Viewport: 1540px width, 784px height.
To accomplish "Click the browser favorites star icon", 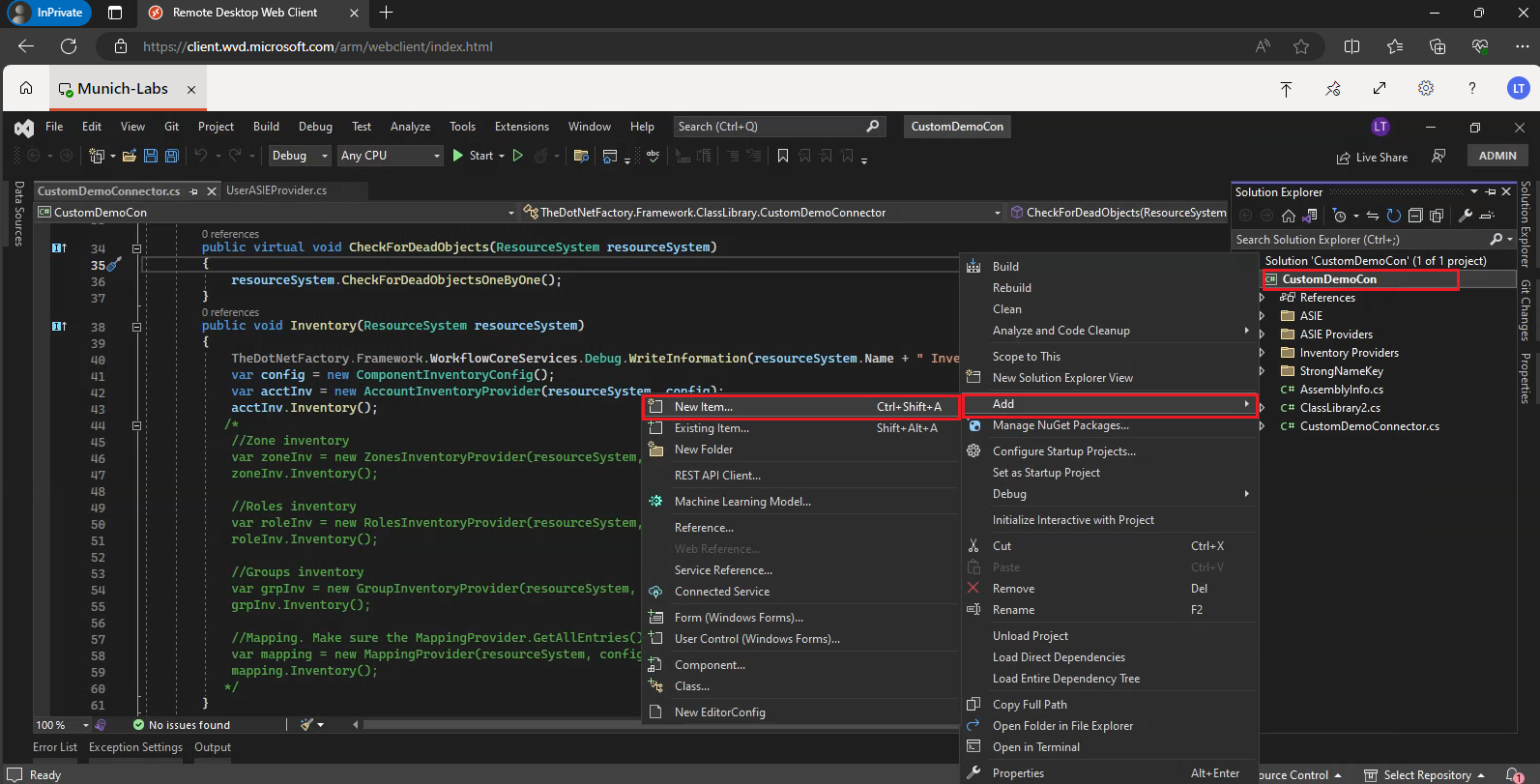I will point(1301,46).
